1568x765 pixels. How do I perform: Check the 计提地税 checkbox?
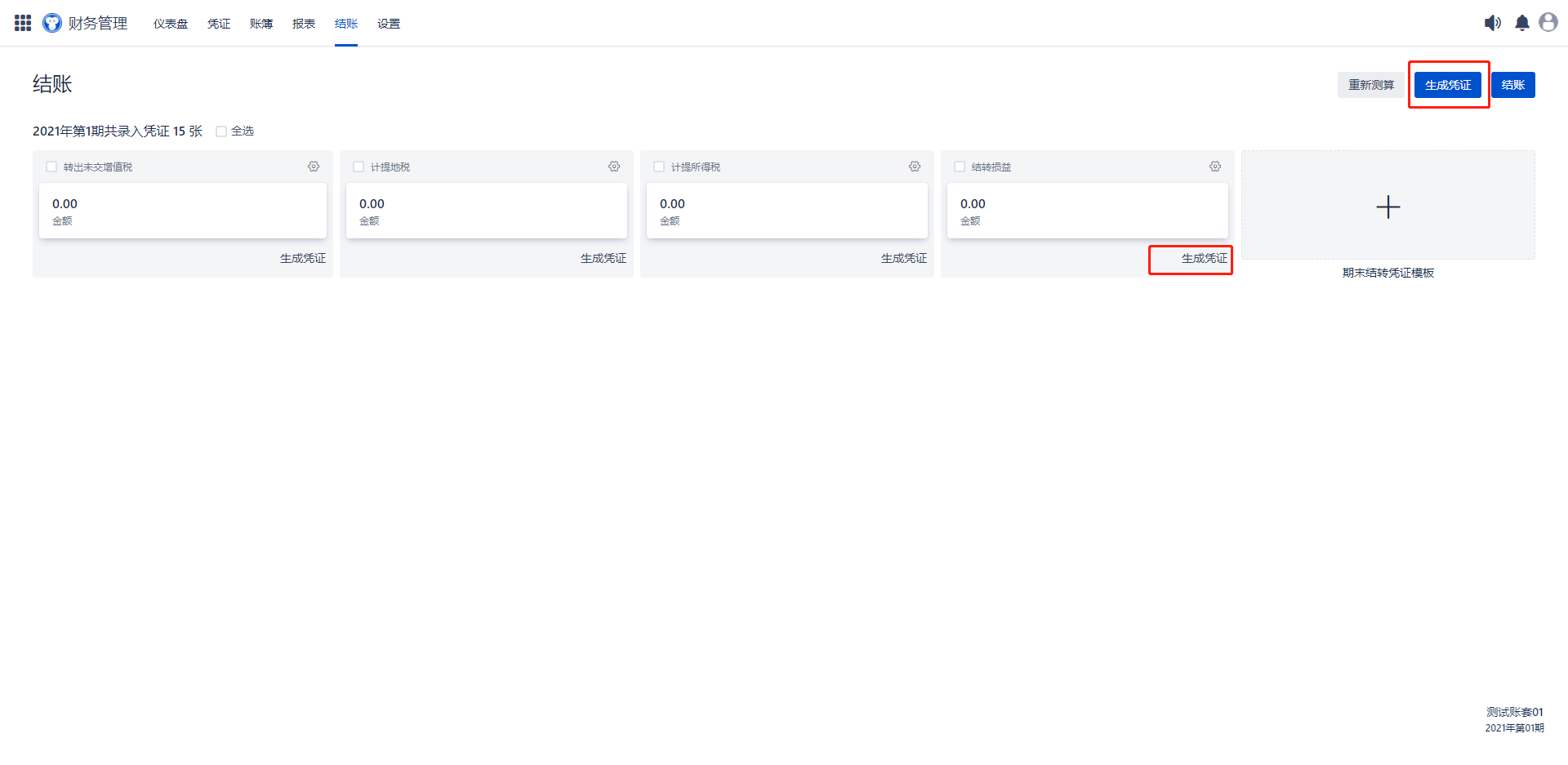[x=359, y=167]
